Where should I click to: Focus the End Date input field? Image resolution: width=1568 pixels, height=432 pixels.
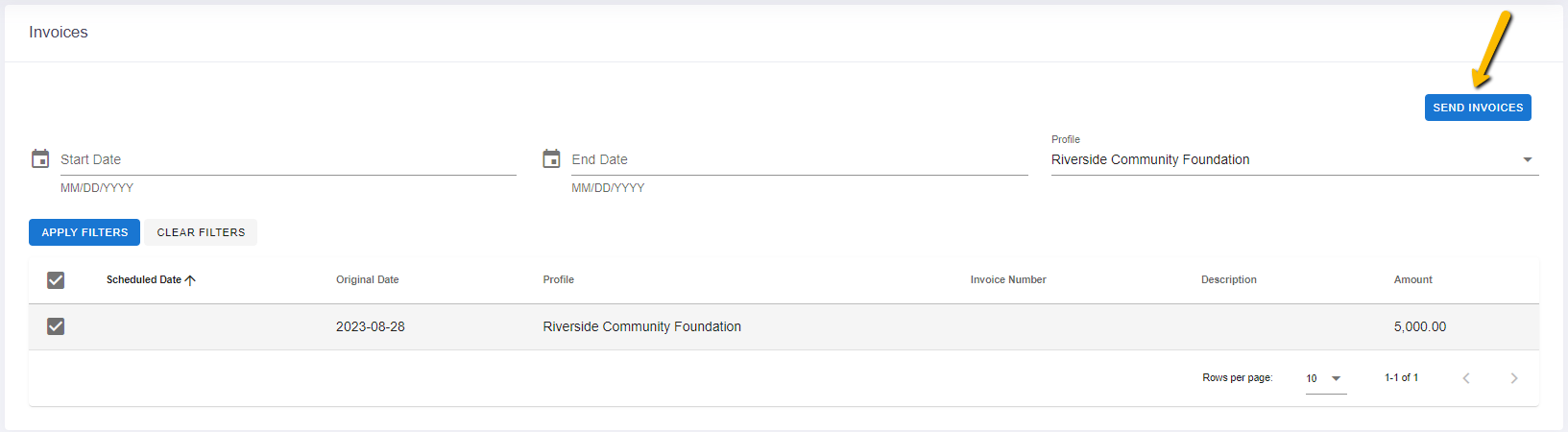point(799,159)
